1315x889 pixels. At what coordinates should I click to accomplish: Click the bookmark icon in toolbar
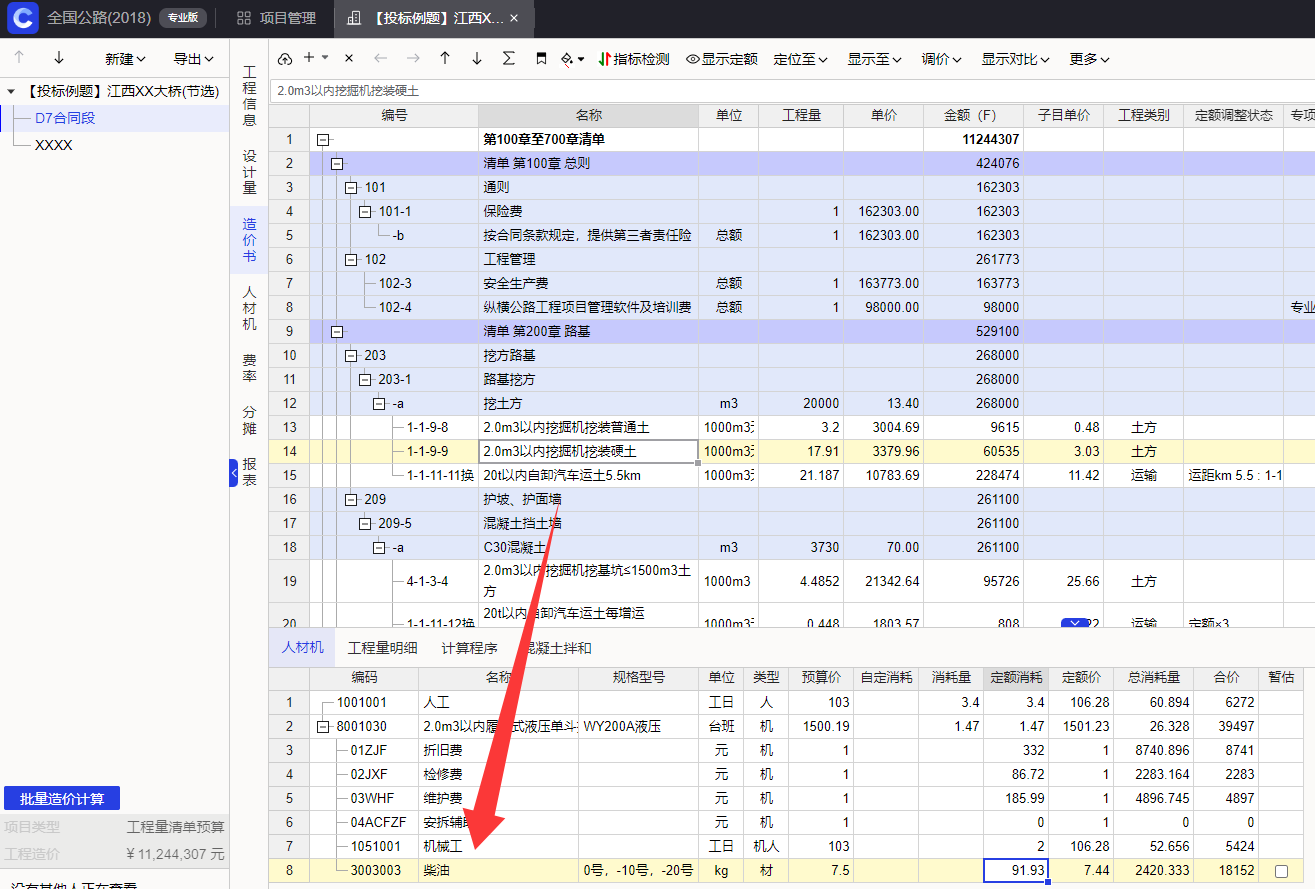541,59
